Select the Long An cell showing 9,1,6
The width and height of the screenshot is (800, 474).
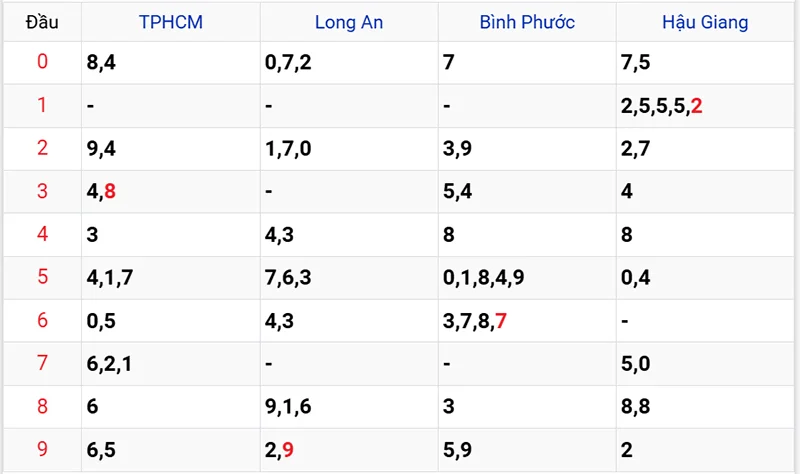click(288, 406)
